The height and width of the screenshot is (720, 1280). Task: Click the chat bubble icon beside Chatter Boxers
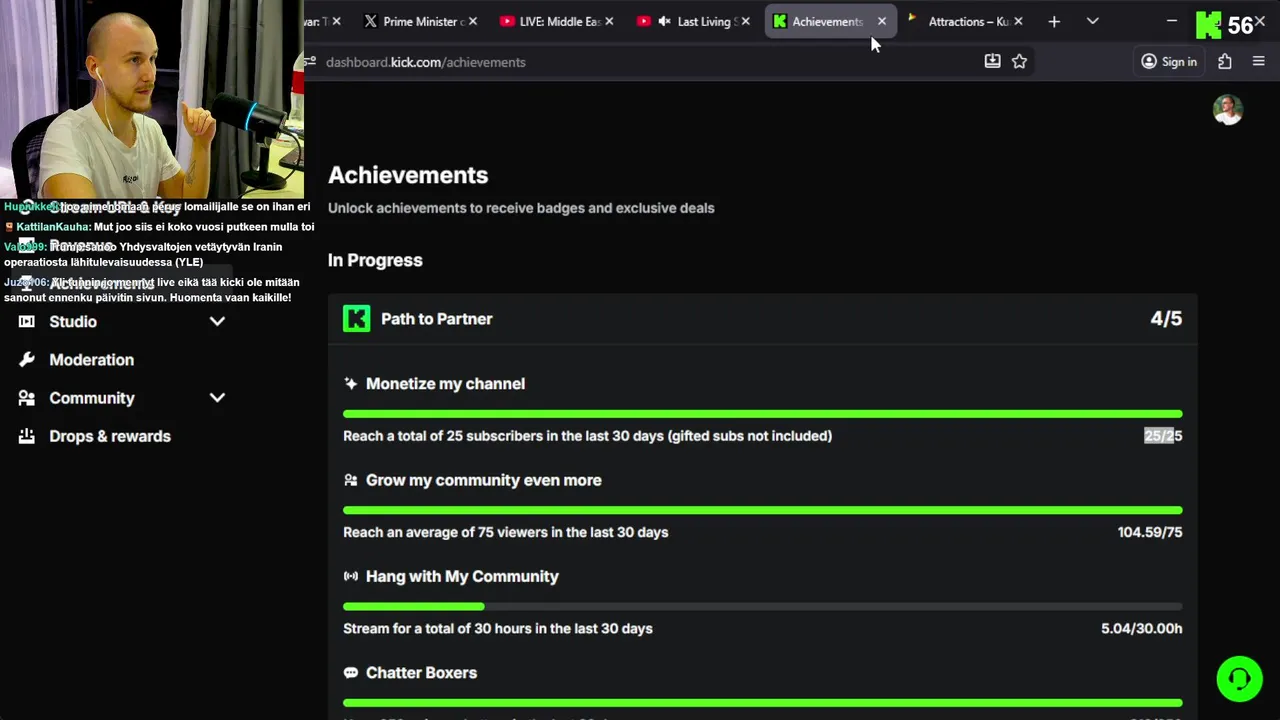pyautogui.click(x=350, y=673)
